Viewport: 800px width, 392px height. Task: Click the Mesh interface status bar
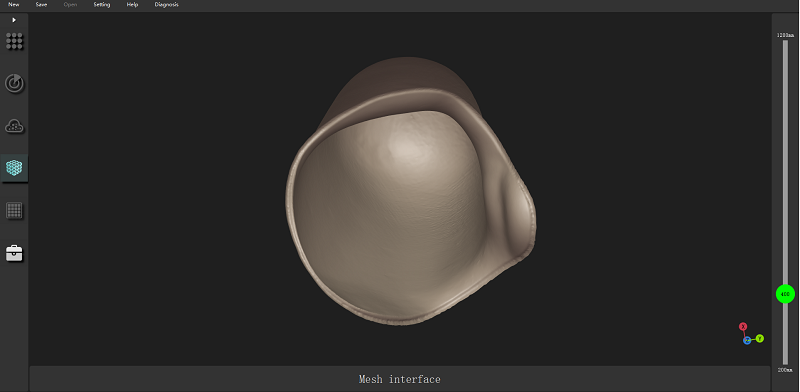[x=399, y=379]
